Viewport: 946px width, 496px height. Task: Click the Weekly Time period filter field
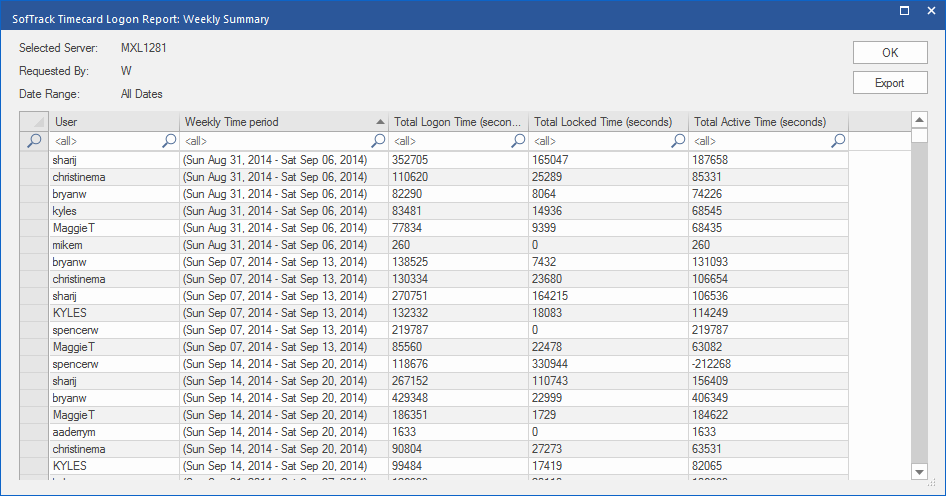point(275,141)
